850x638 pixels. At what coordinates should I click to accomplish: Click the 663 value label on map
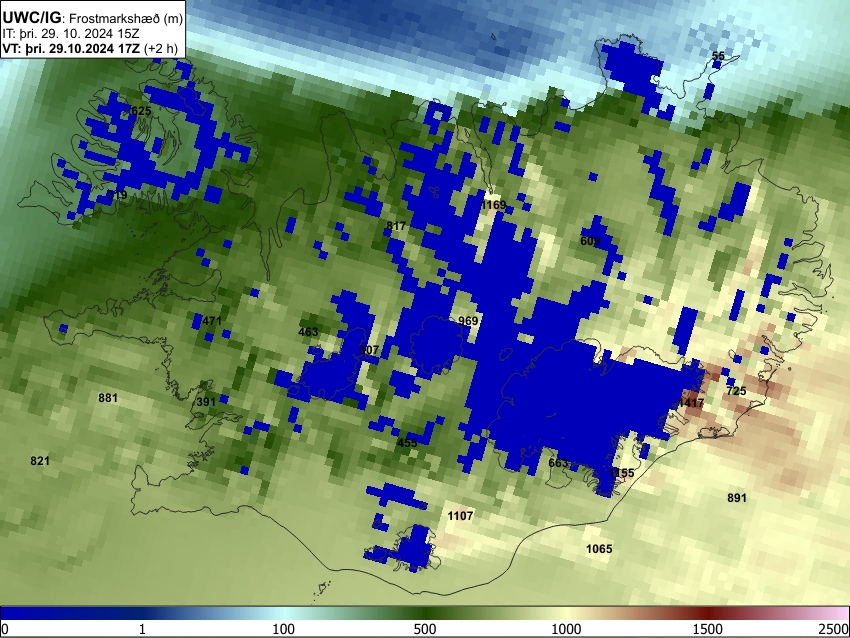click(x=558, y=463)
